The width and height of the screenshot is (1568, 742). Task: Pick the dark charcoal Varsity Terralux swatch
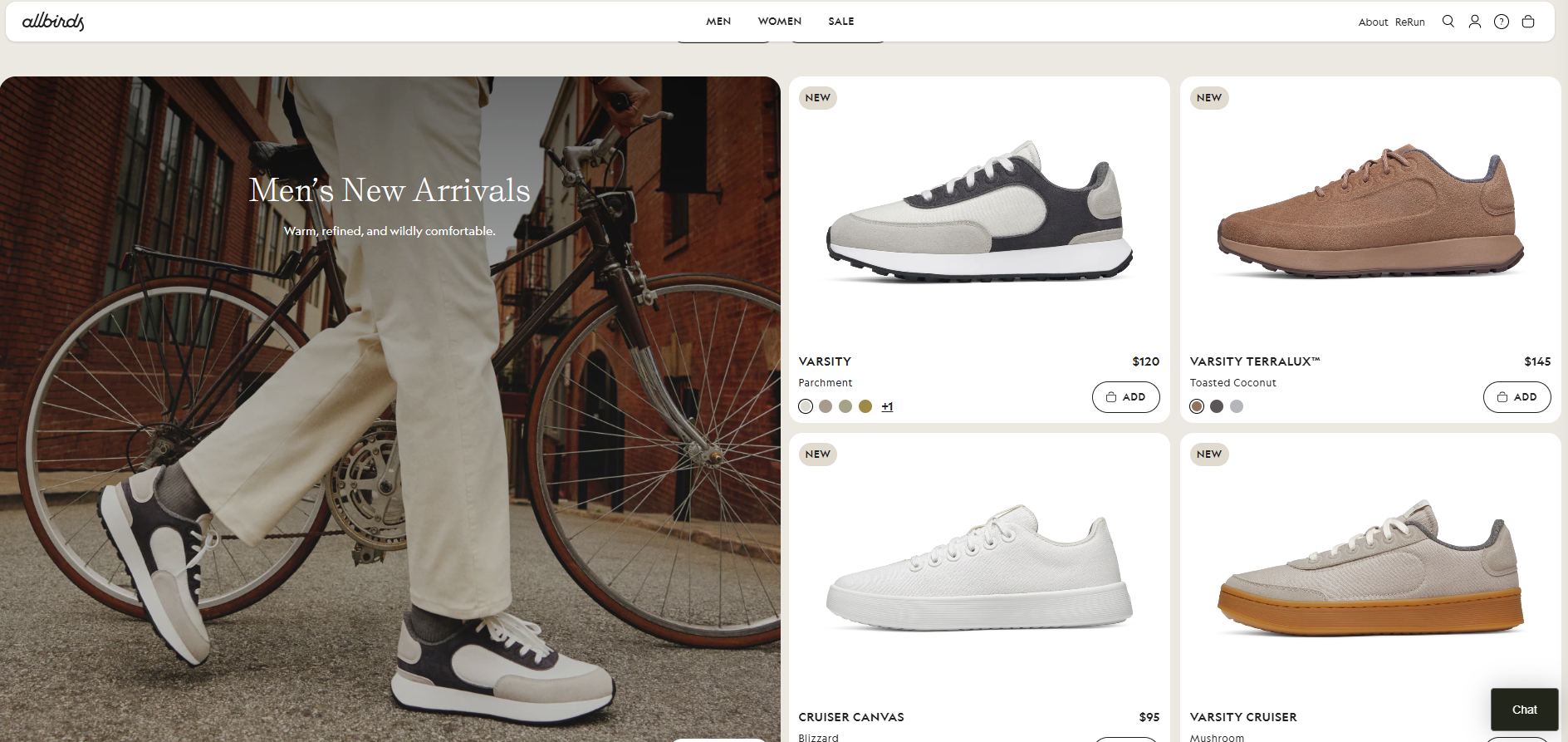click(1217, 406)
